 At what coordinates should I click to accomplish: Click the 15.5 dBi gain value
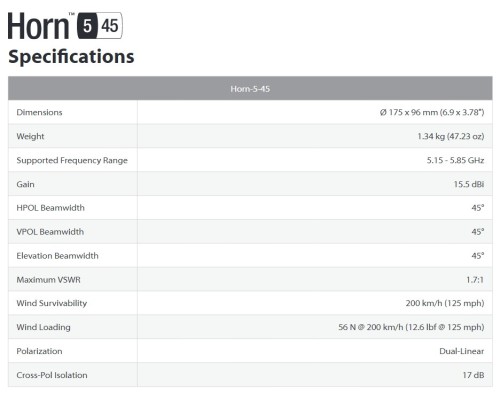click(x=469, y=184)
